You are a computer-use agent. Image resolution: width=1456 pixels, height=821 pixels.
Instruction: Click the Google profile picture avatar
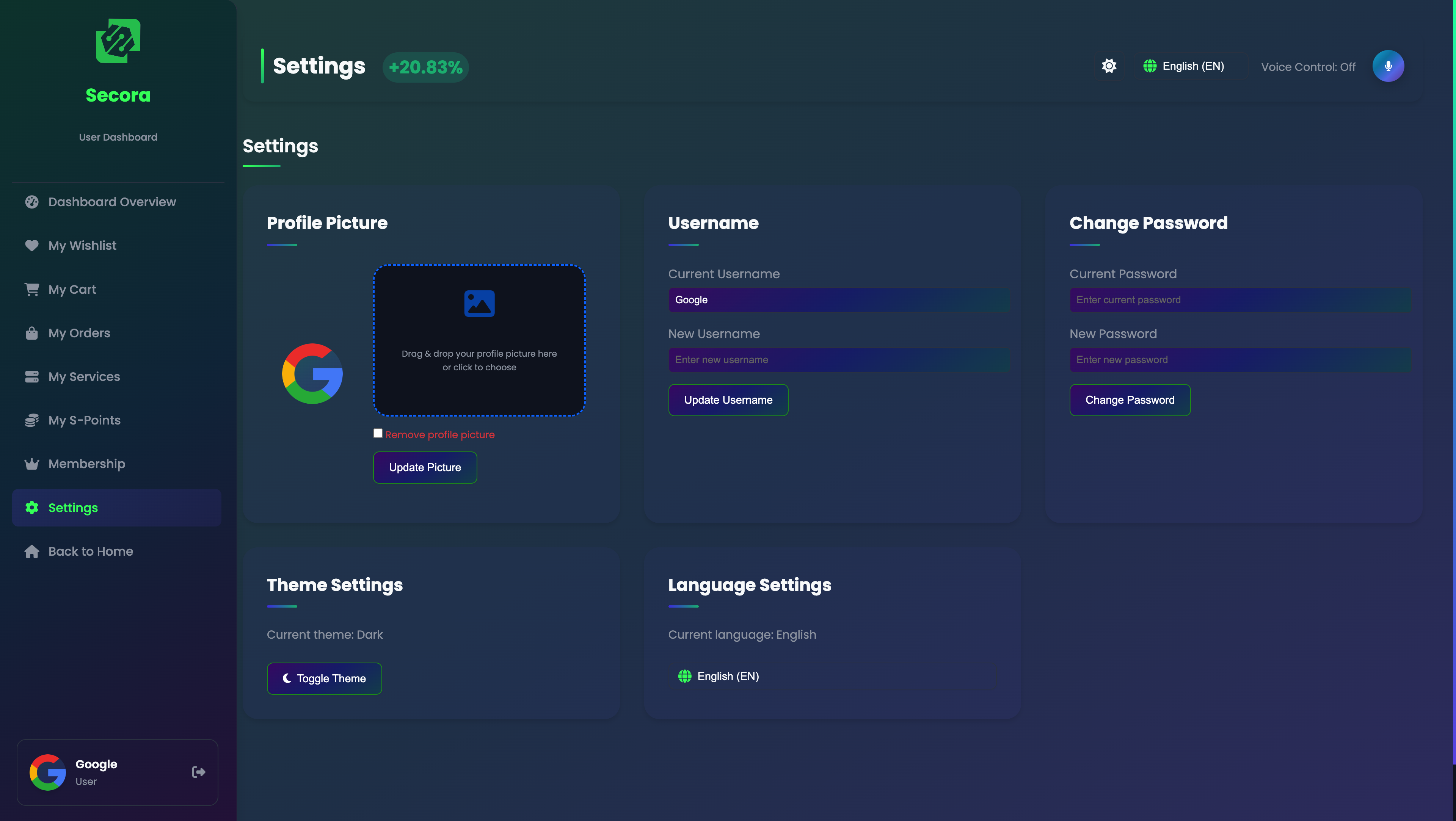point(312,373)
